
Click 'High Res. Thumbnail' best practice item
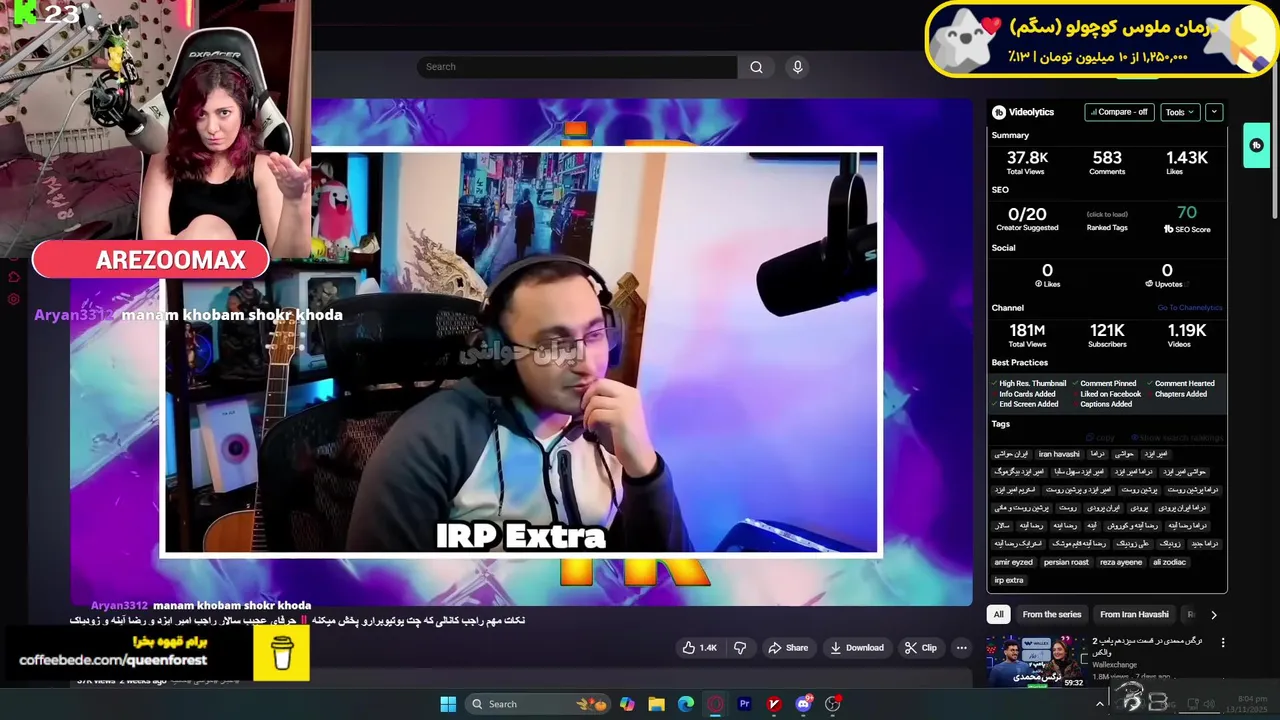click(1030, 383)
